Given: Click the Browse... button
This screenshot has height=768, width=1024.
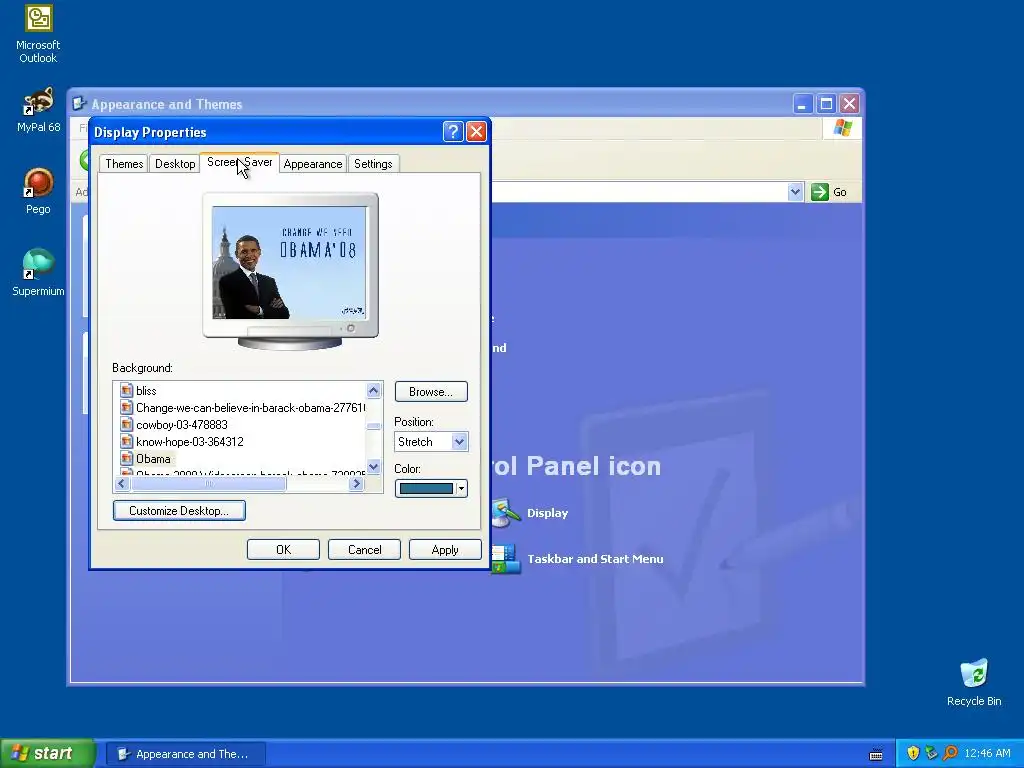Looking at the screenshot, I should [431, 392].
